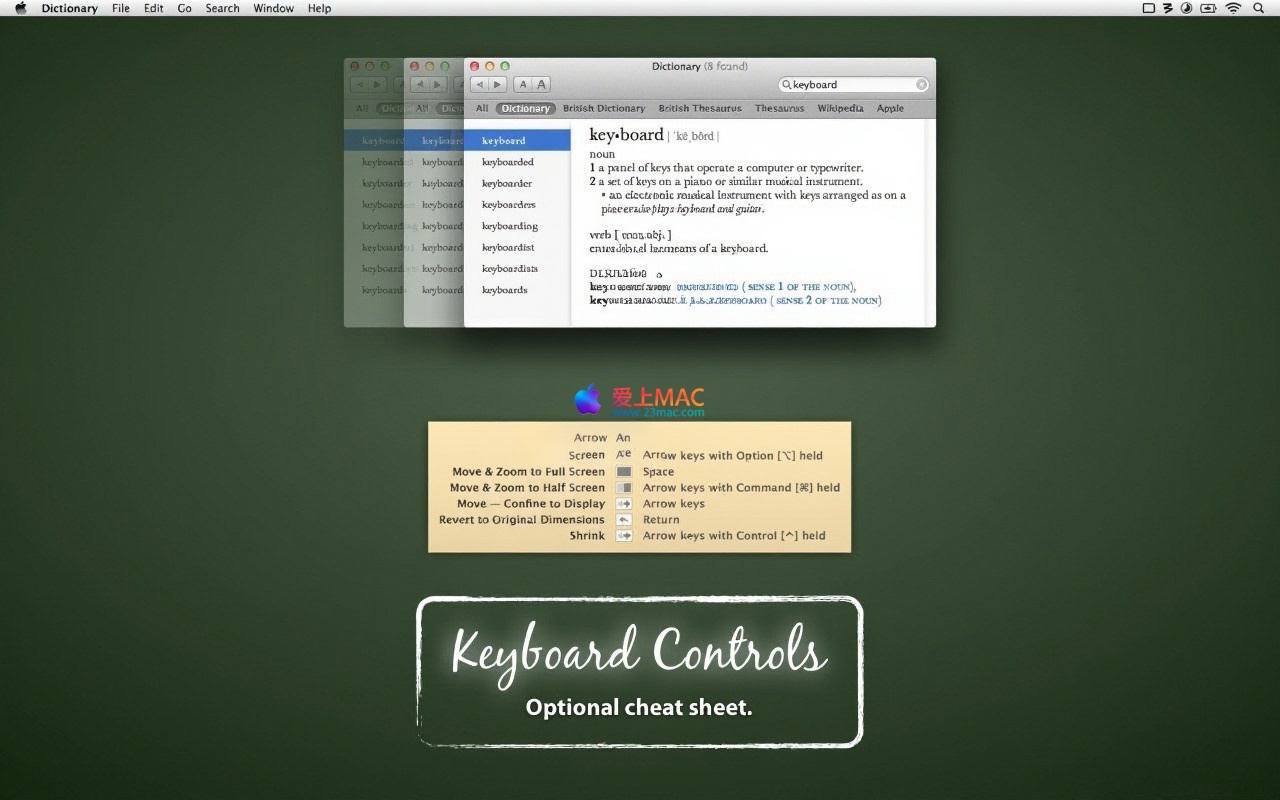
Task: Click the search field containing 'keyboard'
Action: (x=850, y=85)
